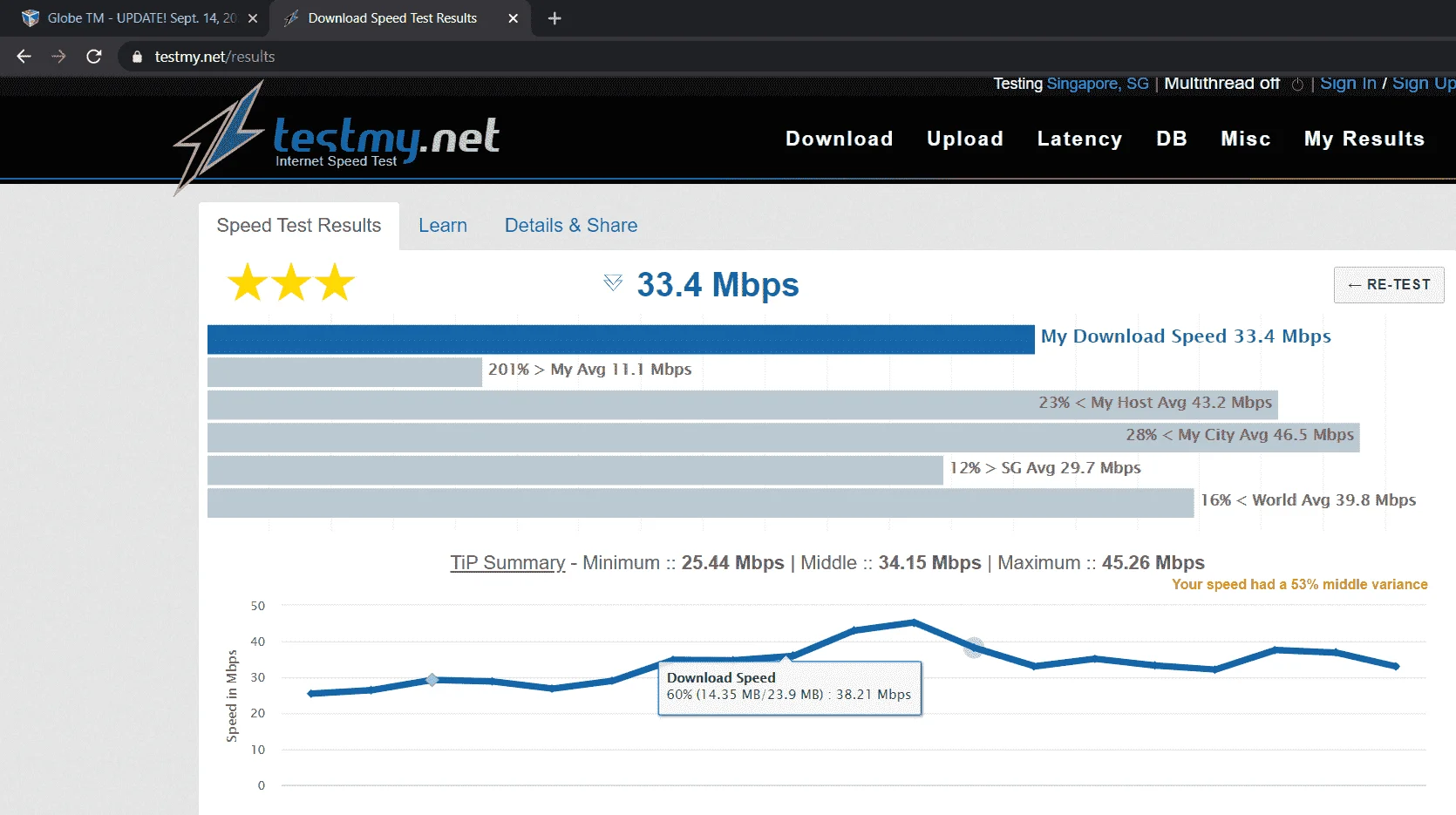Click highlighted chart point near peak
Screen dimensions: 1456x815
(x=974, y=647)
